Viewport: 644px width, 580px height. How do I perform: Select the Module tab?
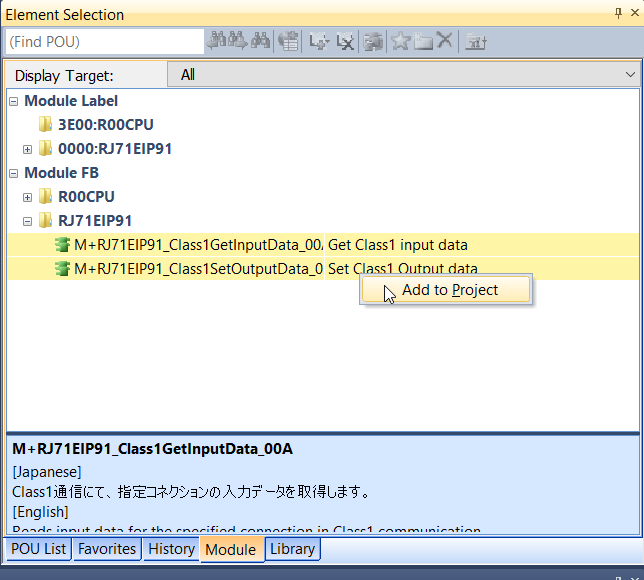pyautogui.click(x=232, y=549)
